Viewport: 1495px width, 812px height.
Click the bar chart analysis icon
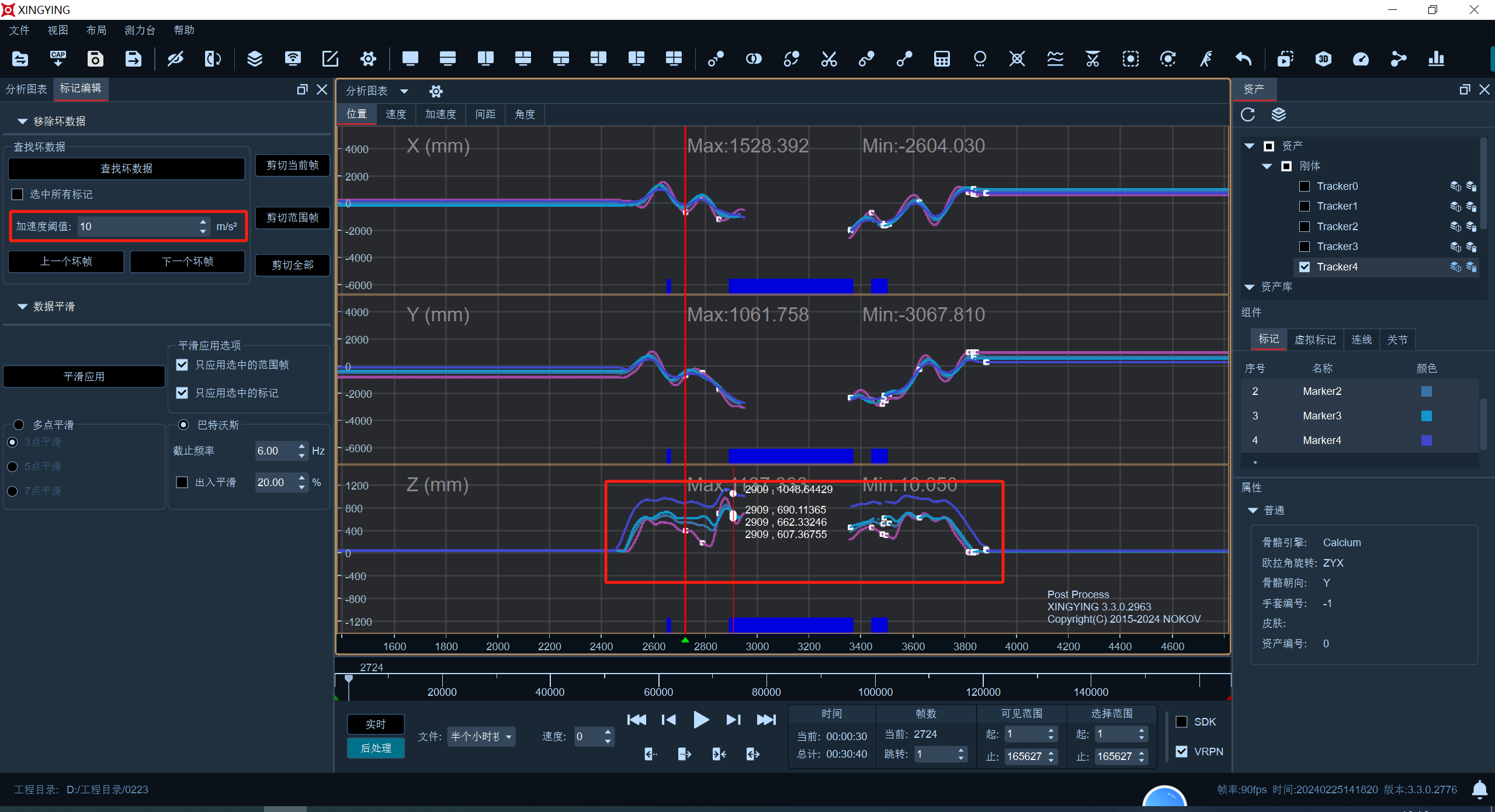1435,59
